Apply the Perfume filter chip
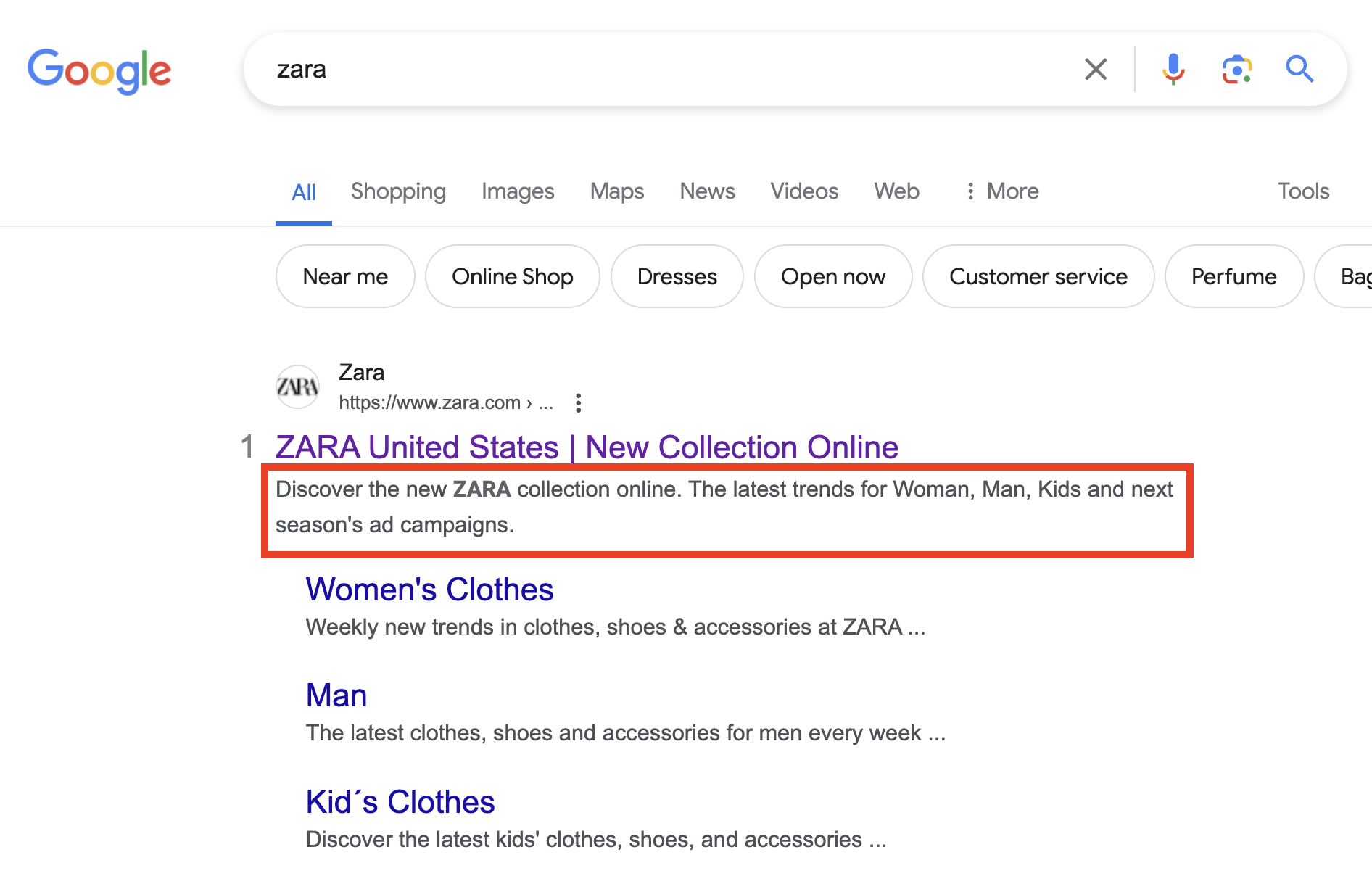The image size is (1372, 876). [x=1234, y=276]
